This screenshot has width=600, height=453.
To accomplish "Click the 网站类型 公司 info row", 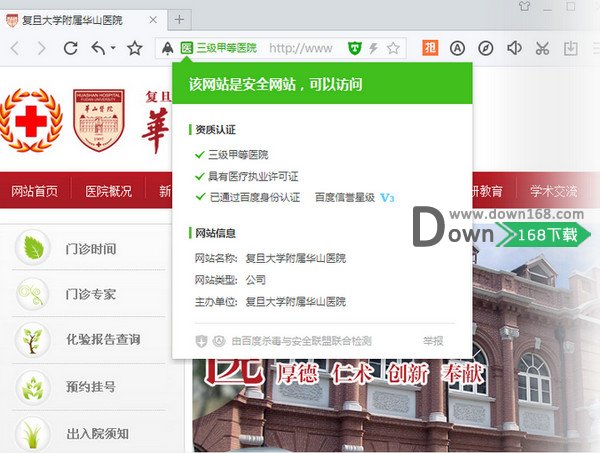I will pyautogui.click(x=230, y=280).
